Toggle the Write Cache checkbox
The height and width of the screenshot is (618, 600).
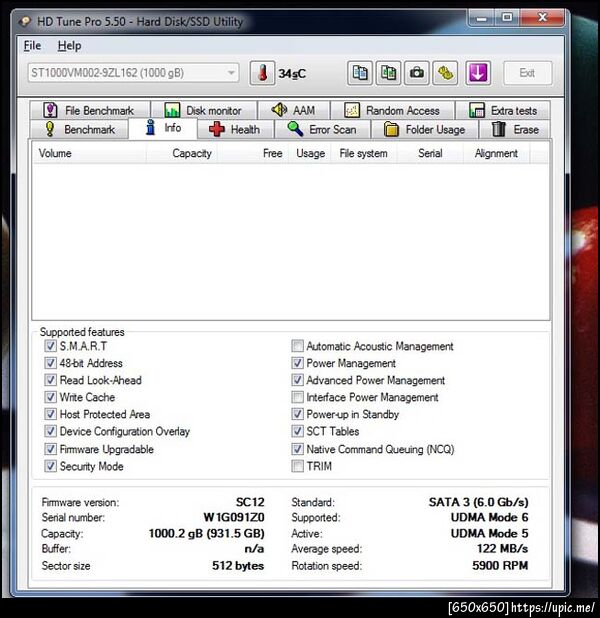click(x=50, y=397)
